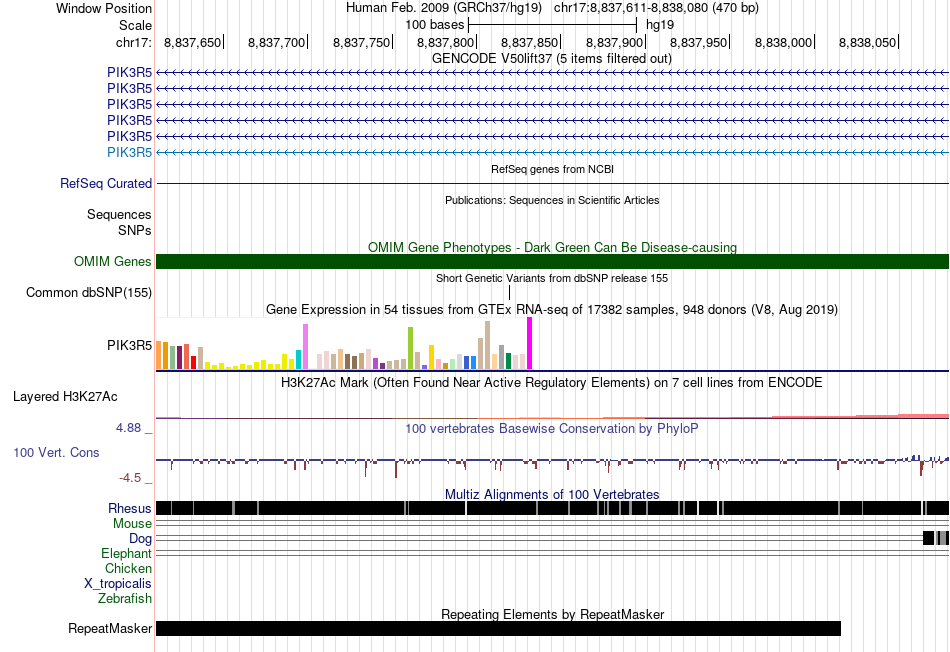Screen dimensions: 950x652
Task: Click the violet GTEx expression bar
Action: 305,347
